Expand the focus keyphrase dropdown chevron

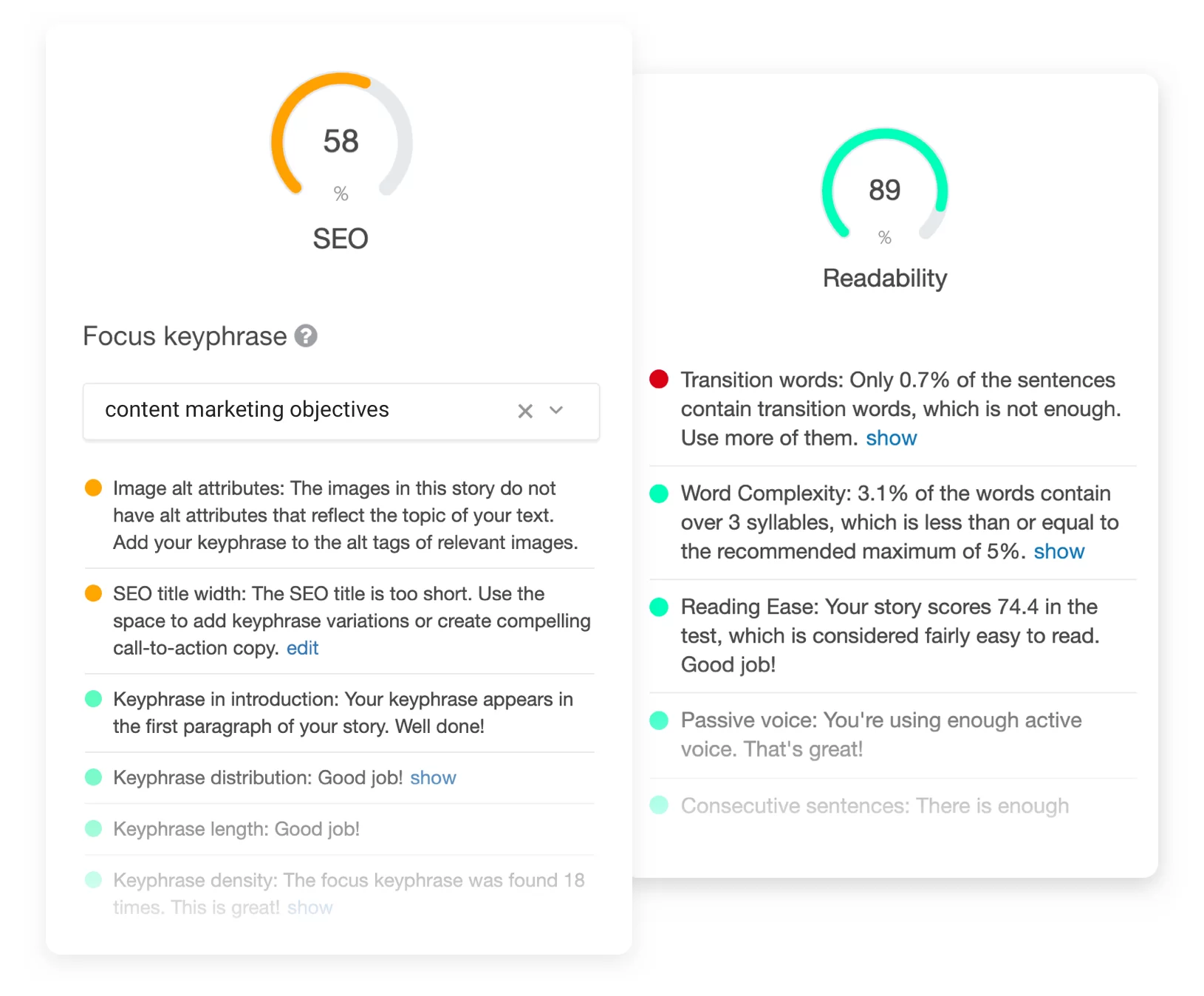(x=557, y=410)
